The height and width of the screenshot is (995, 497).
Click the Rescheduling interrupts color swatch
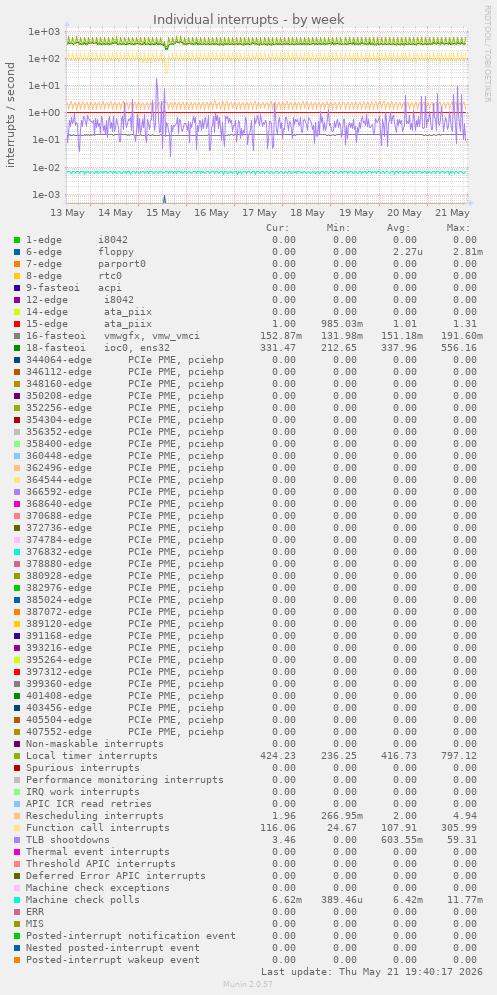[x=17, y=815]
